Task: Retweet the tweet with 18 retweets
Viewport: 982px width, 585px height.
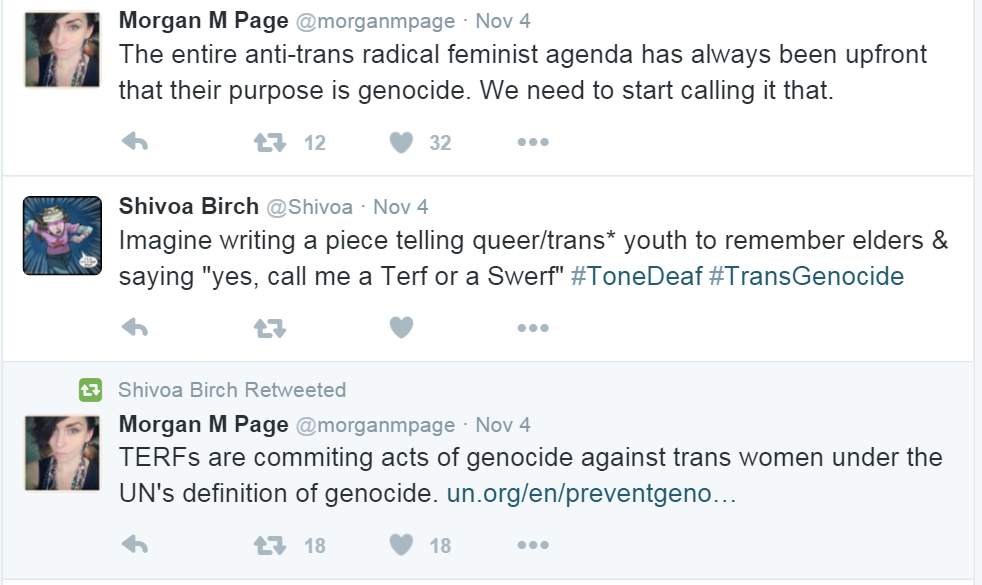Action: click(x=269, y=544)
